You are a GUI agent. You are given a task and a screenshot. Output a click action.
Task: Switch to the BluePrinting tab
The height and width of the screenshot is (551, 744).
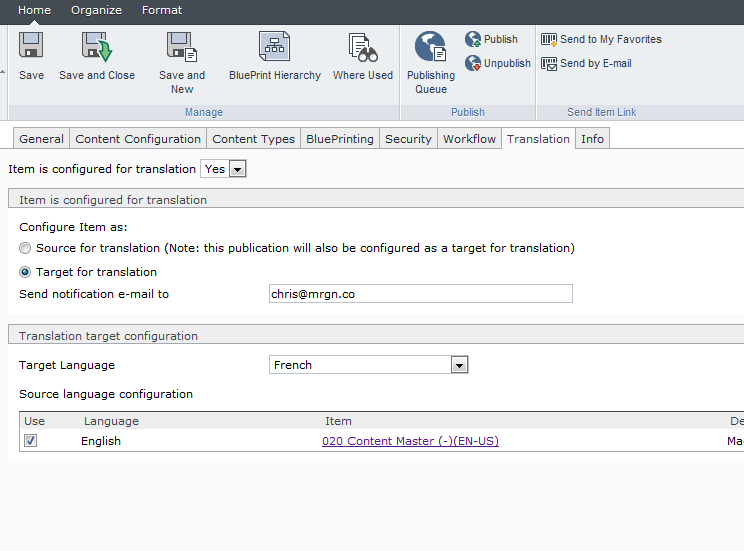[x=340, y=139]
